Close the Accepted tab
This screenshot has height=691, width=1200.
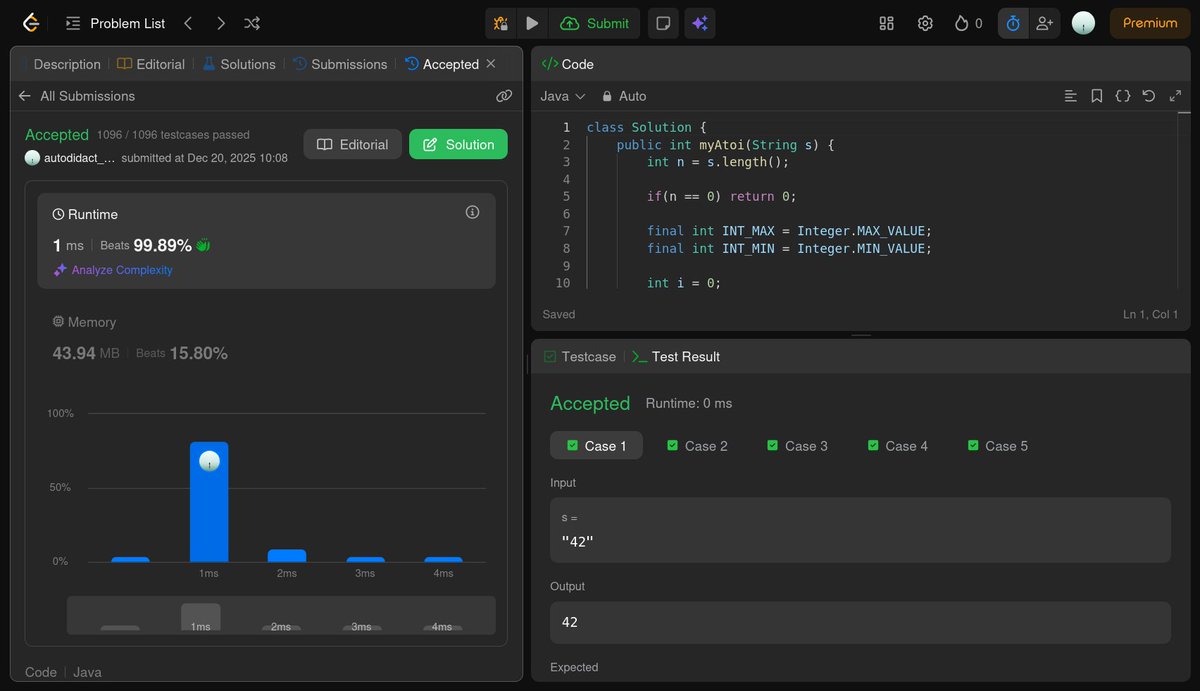click(491, 64)
